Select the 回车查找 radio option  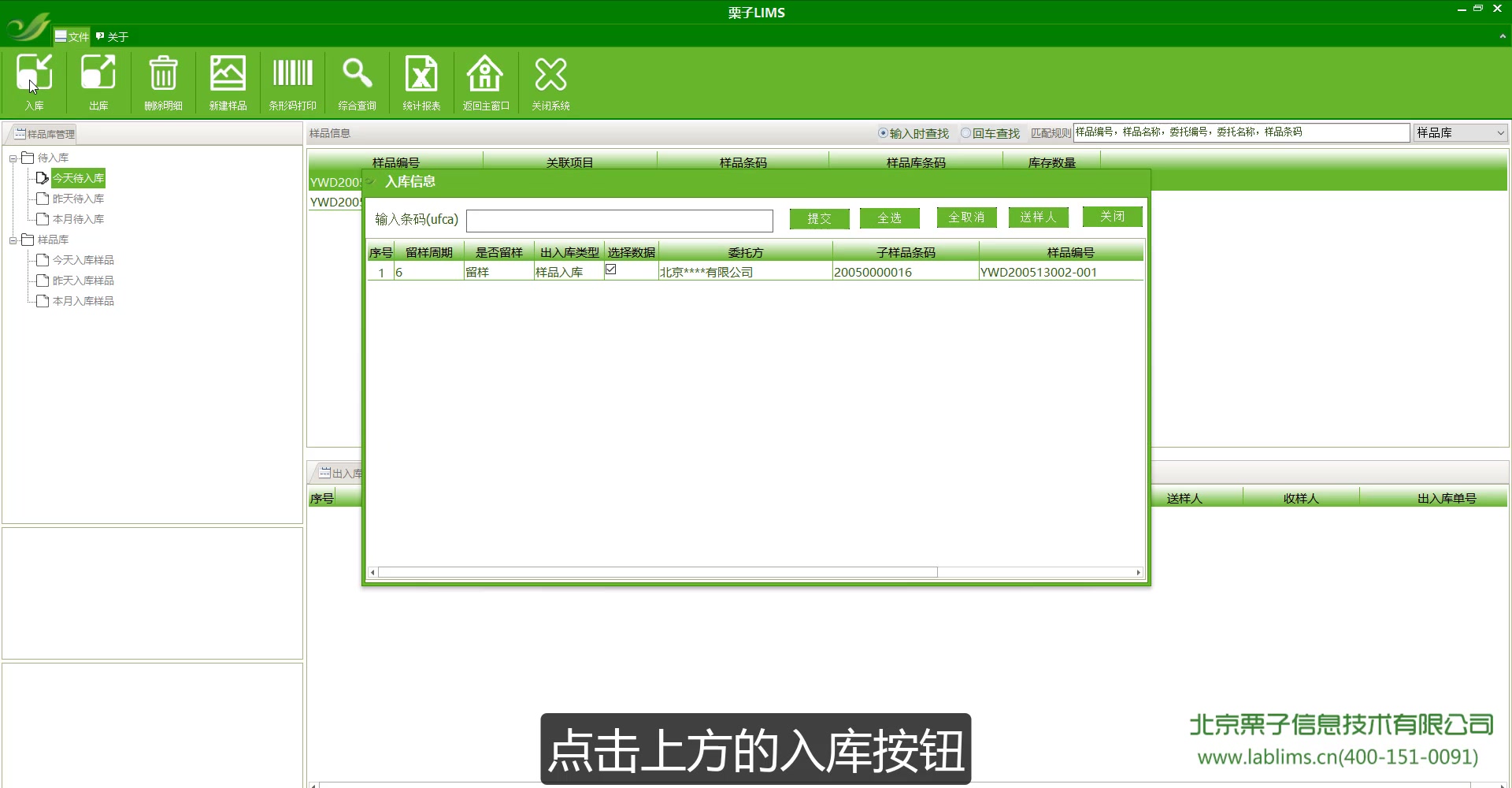(x=965, y=133)
